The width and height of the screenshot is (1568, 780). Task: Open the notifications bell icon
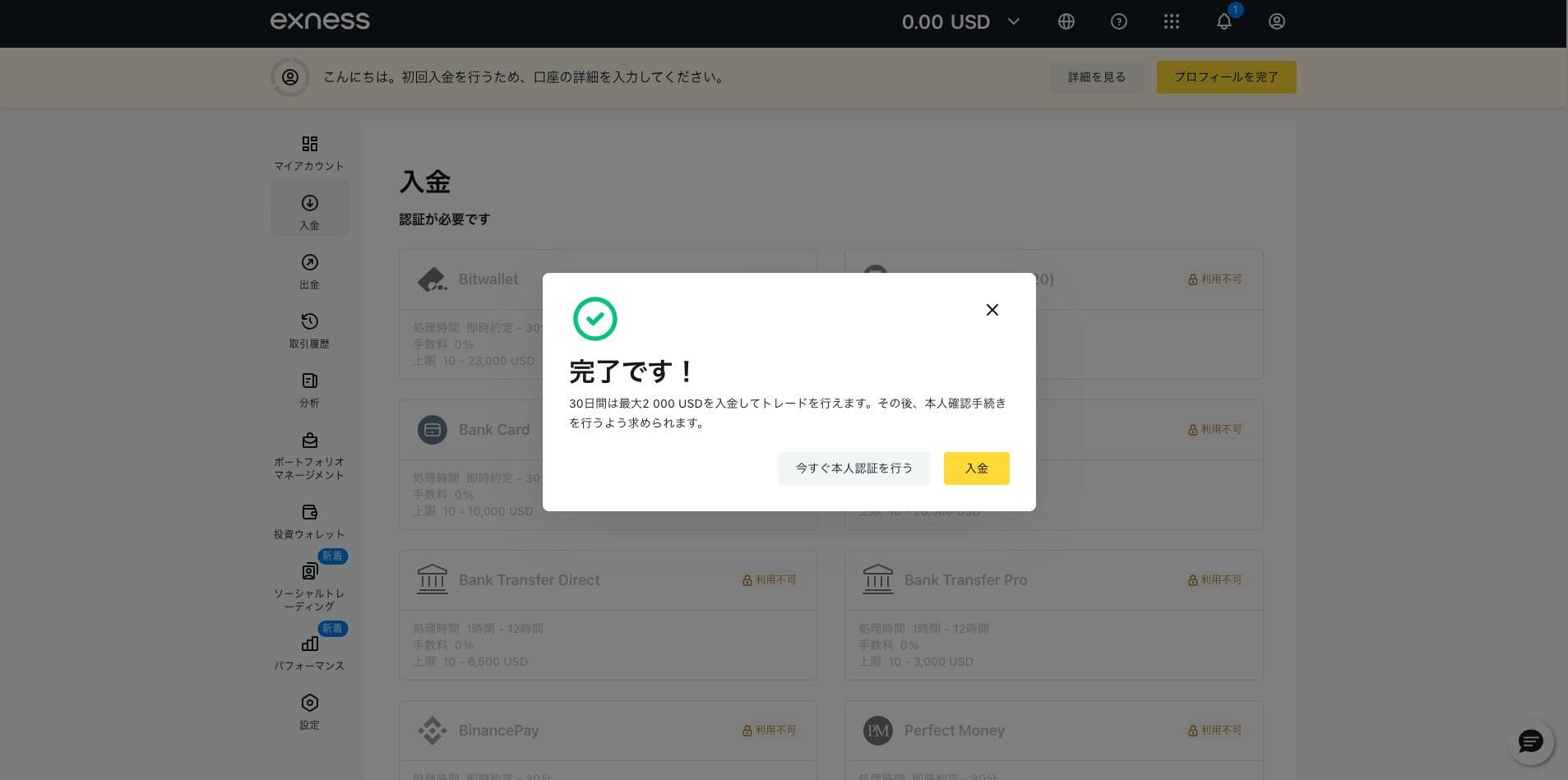[1224, 22]
